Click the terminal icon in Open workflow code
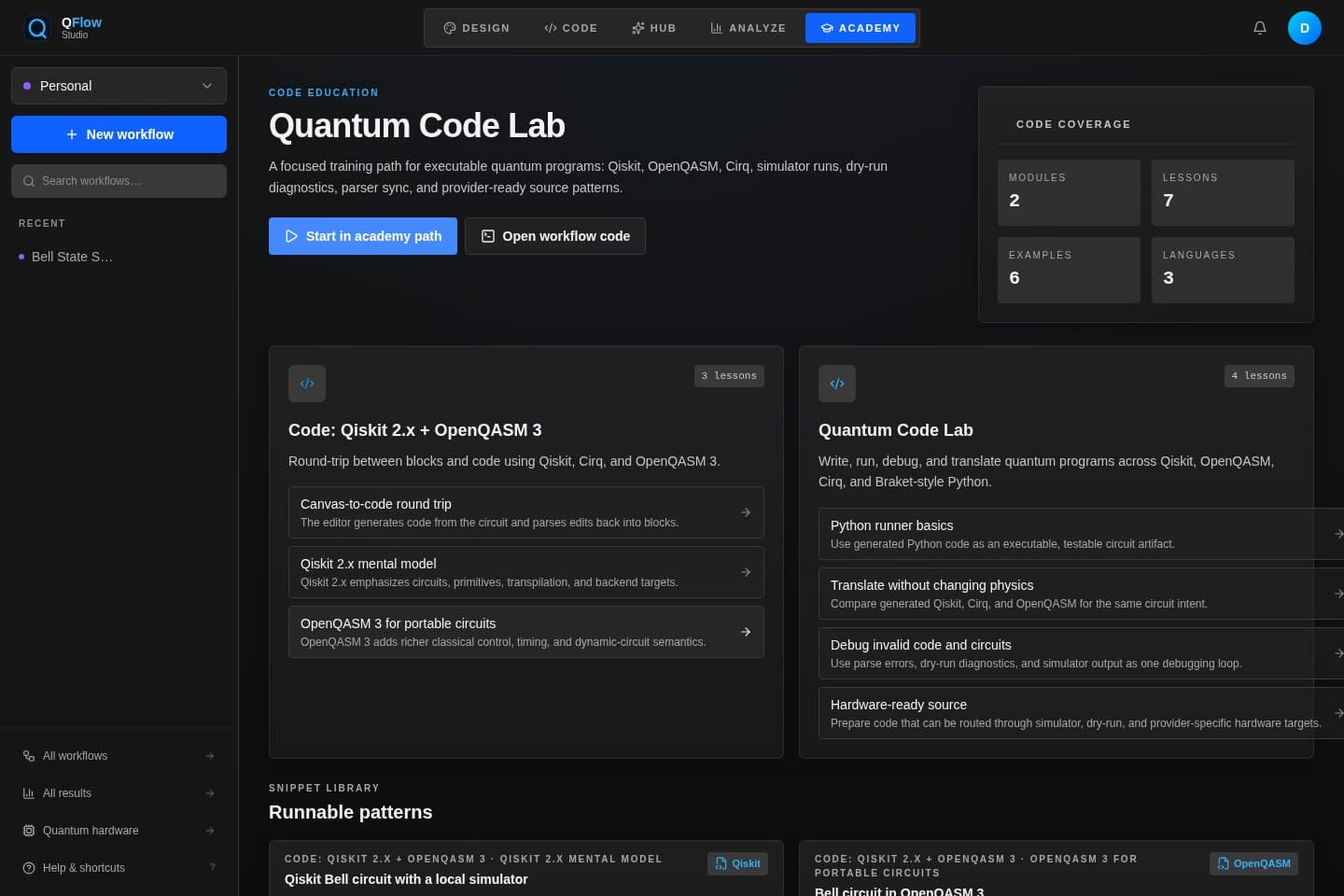Viewport: 1344px width, 896px height. (x=488, y=236)
